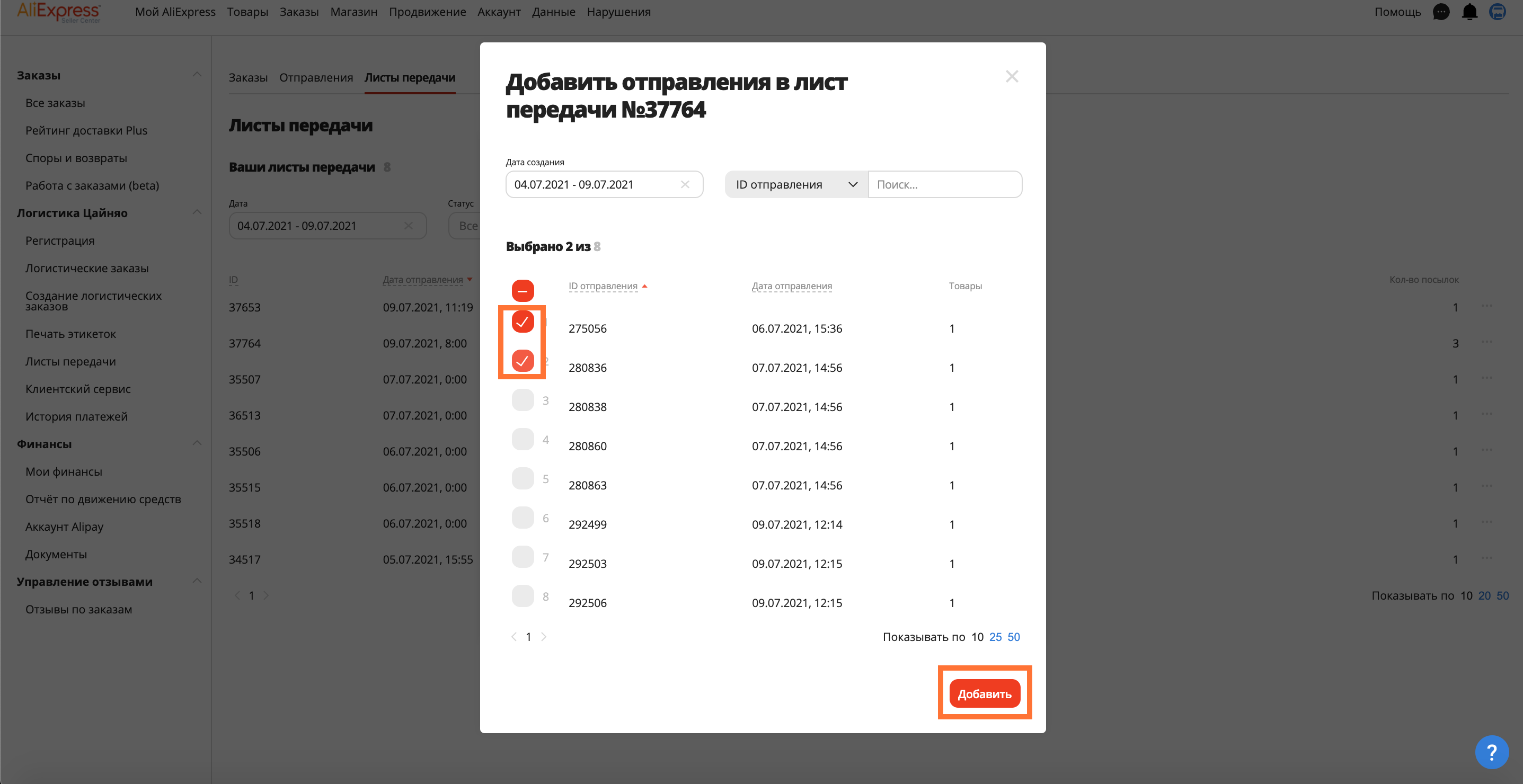
Task: Click the Поиск search field
Action: pyautogui.click(x=945, y=184)
